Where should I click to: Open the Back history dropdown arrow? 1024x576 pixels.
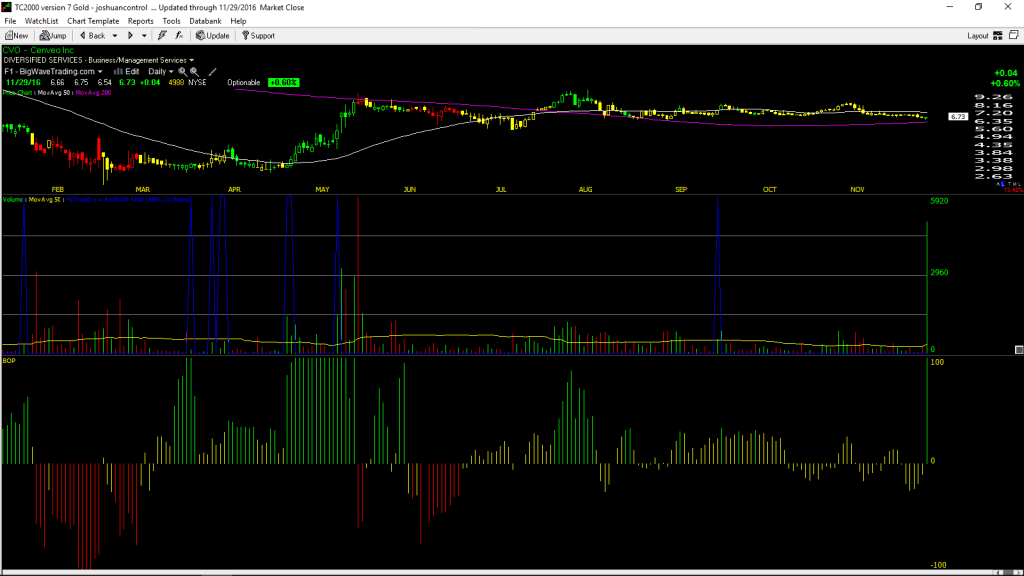115,36
